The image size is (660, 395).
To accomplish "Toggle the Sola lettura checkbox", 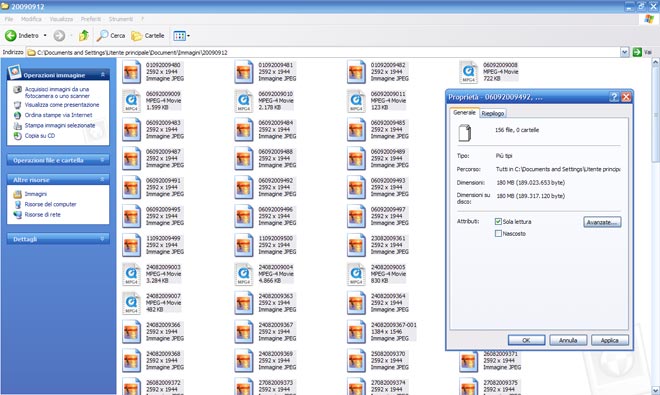I will [x=498, y=222].
